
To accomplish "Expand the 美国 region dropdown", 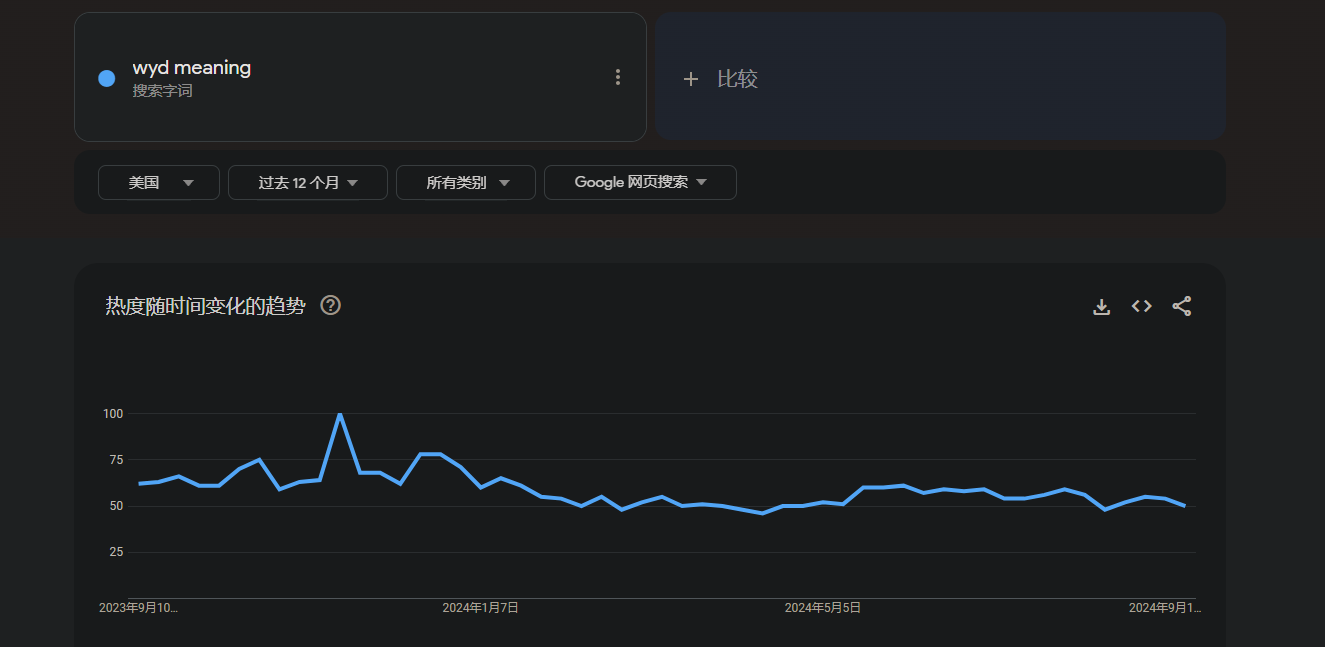I will tap(159, 183).
